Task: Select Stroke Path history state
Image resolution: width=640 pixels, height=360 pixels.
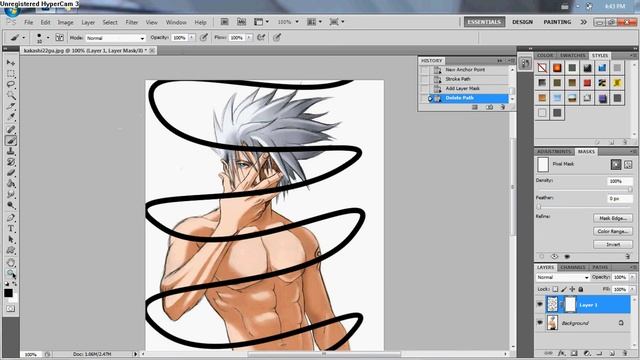Action: [x=458, y=79]
